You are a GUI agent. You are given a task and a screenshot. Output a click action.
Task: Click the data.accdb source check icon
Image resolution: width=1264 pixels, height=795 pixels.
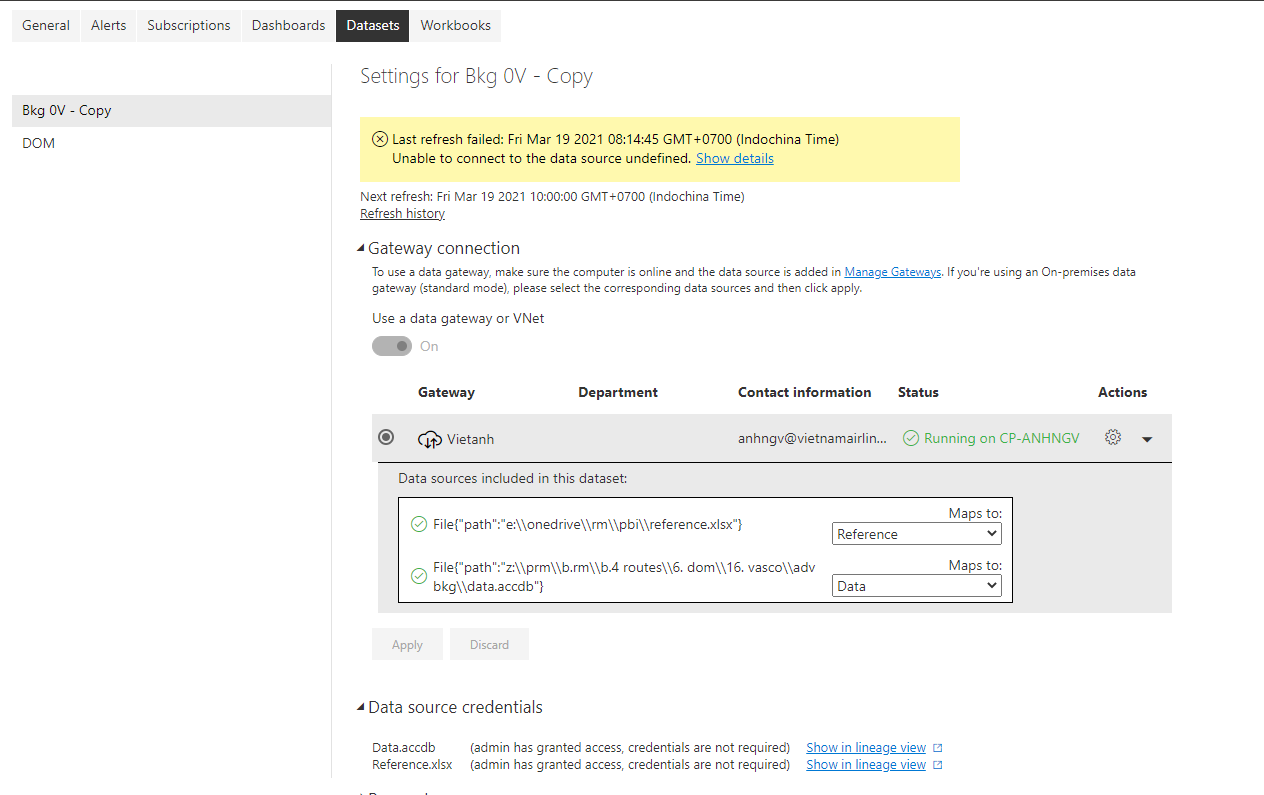tap(419, 575)
